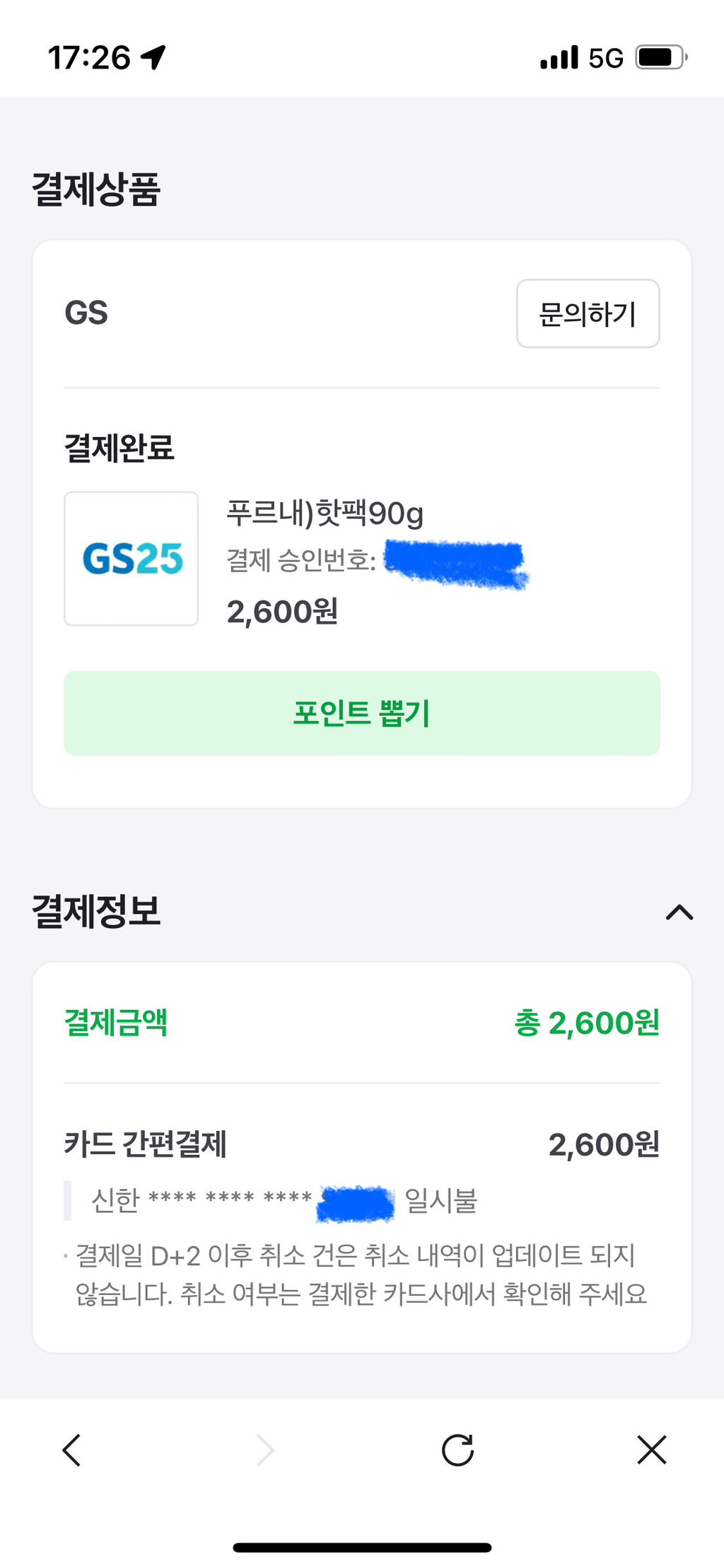Tap the battery status icon

point(661,57)
